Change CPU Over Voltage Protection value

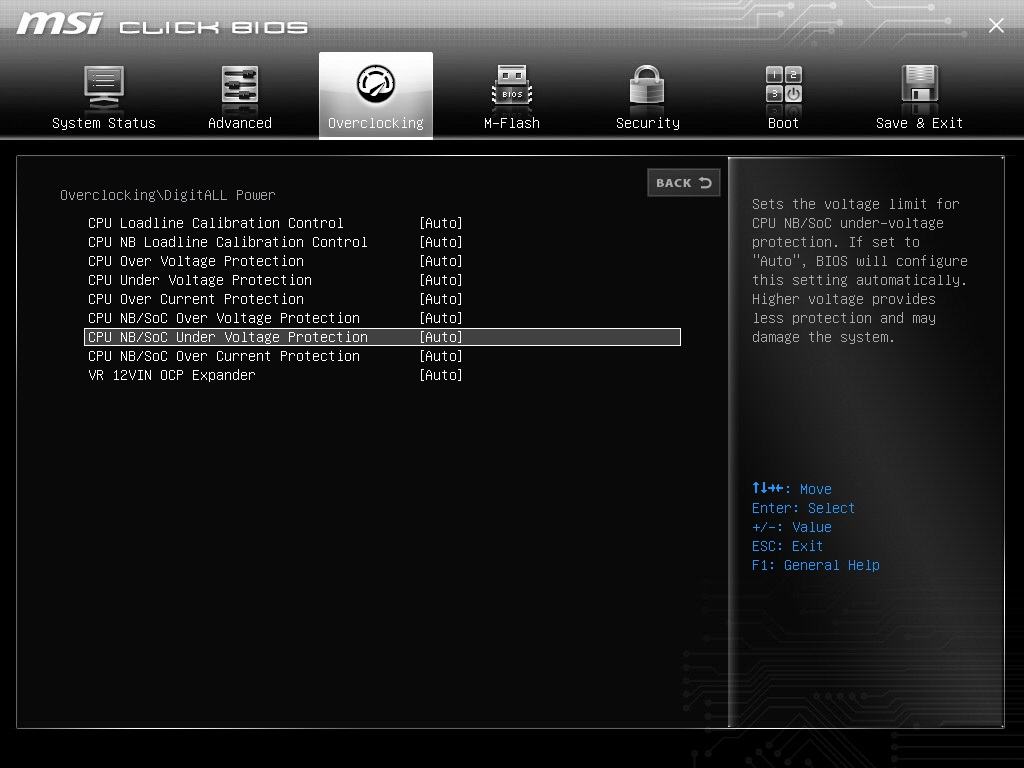pos(441,261)
